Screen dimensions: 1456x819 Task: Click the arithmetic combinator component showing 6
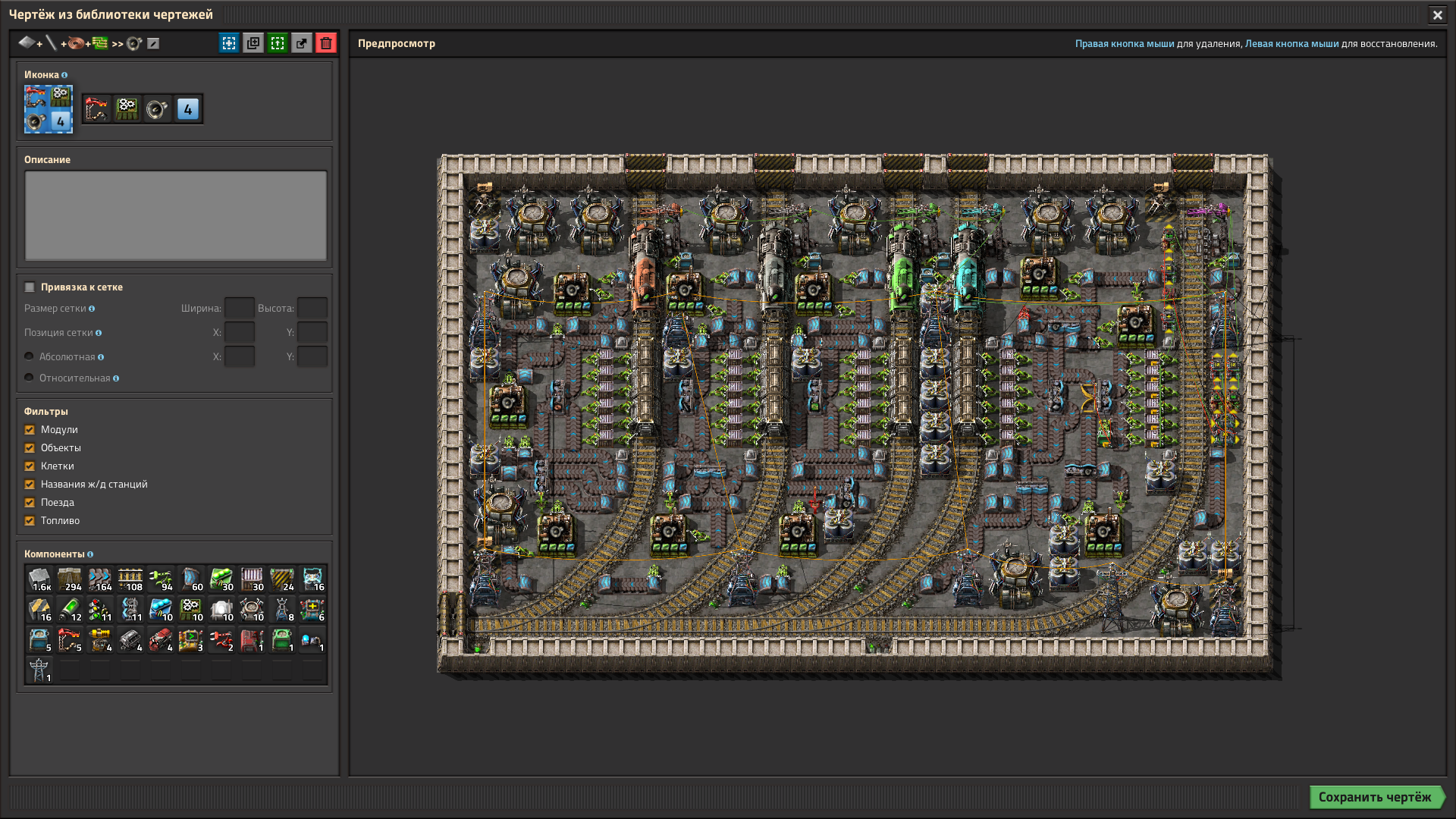312,610
